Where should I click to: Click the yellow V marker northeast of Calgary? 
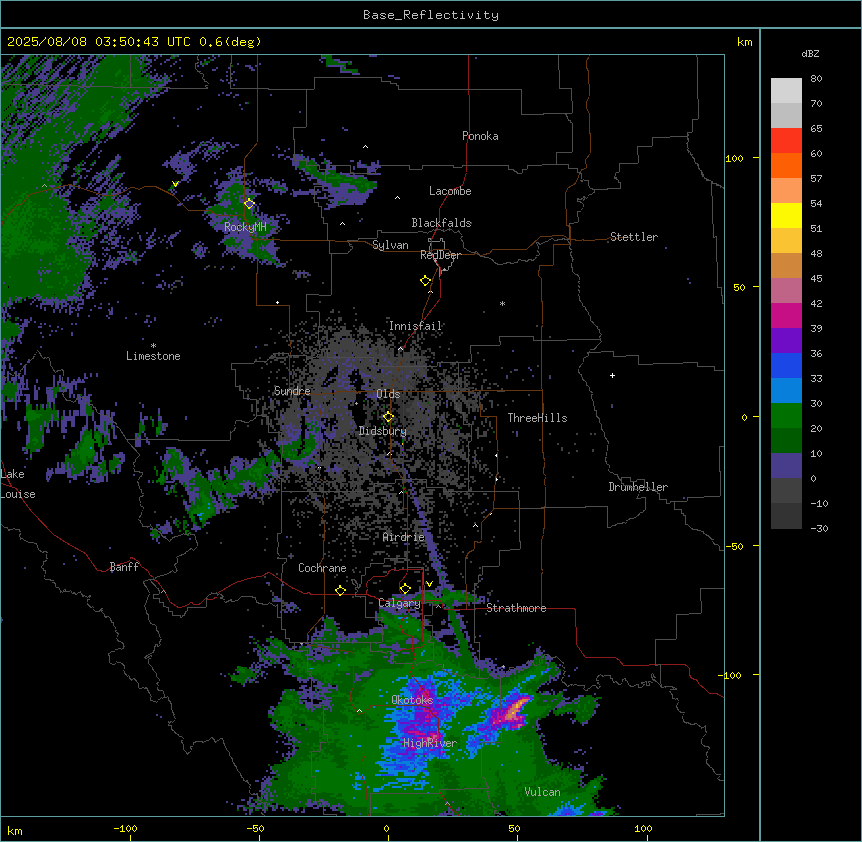coord(429,584)
